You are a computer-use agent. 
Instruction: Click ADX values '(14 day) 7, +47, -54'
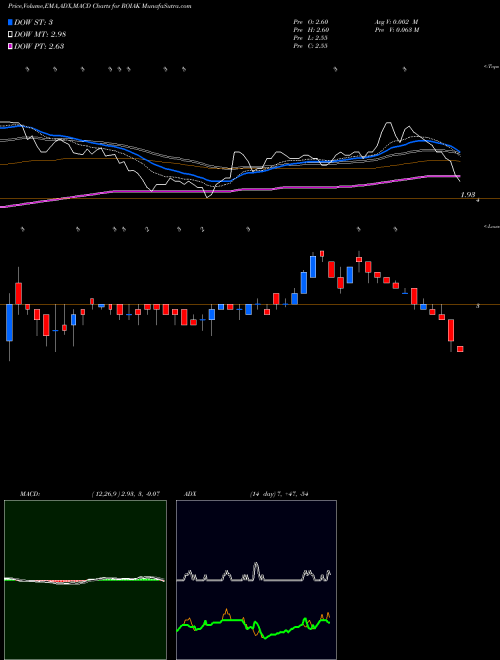[x=279, y=494]
